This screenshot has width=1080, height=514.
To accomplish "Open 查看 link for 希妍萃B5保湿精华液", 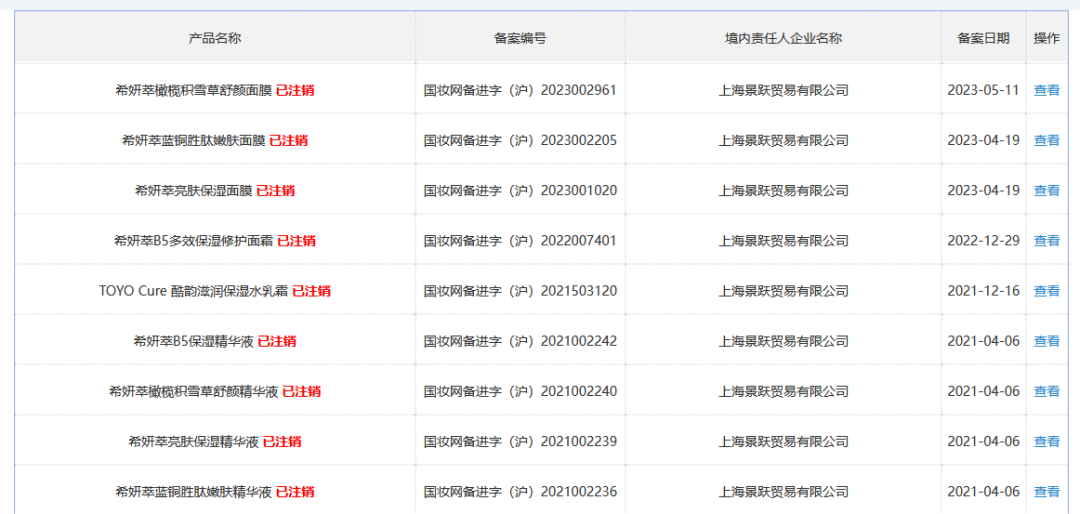I will pos(1046,341).
